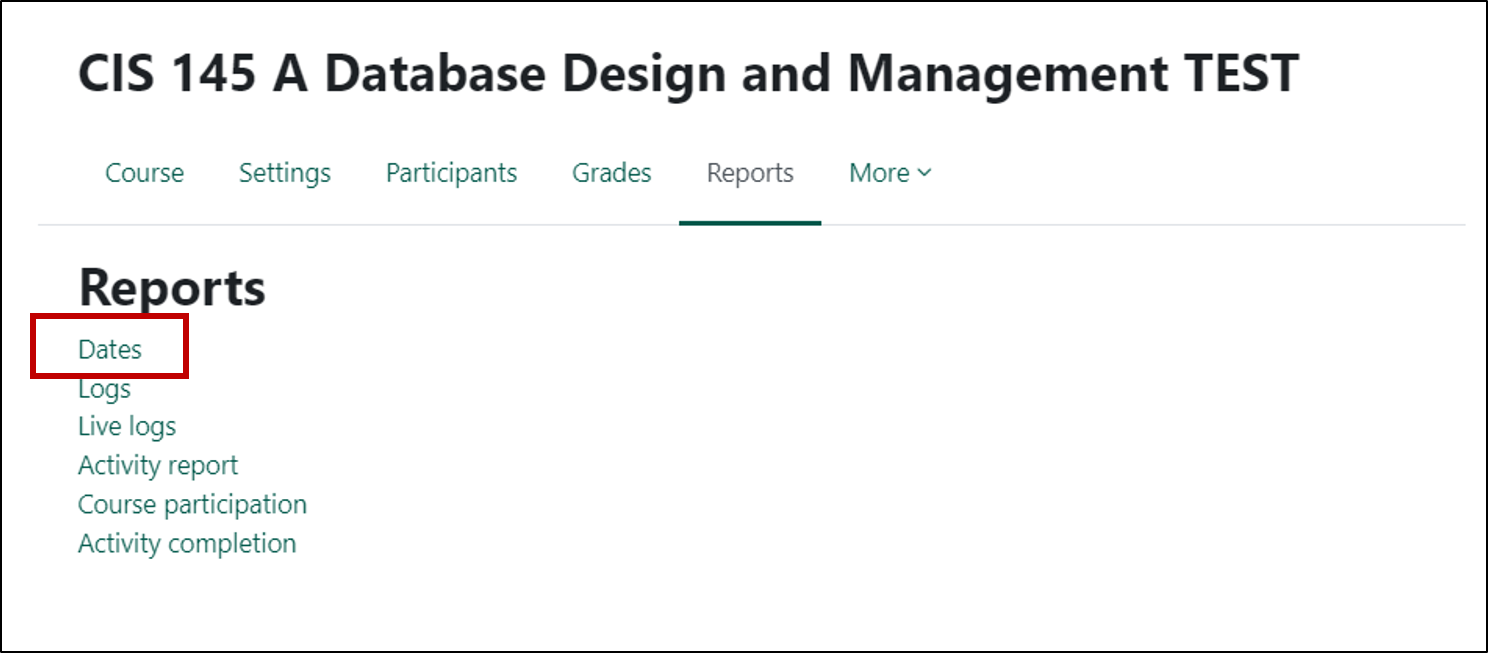Screen dimensions: 1488x653
Task: Expand the More menu
Action: (x=888, y=172)
